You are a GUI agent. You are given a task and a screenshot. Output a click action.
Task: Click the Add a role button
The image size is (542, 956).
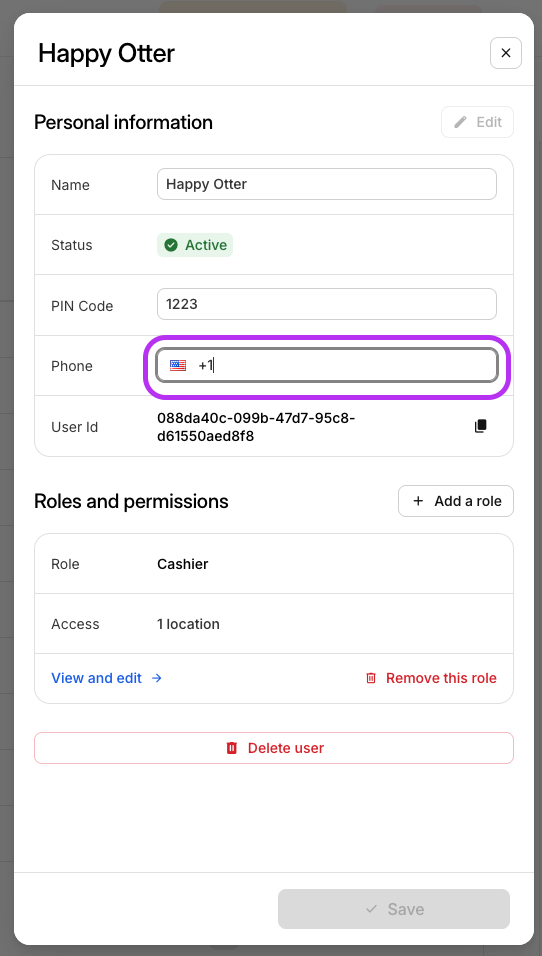pos(456,501)
